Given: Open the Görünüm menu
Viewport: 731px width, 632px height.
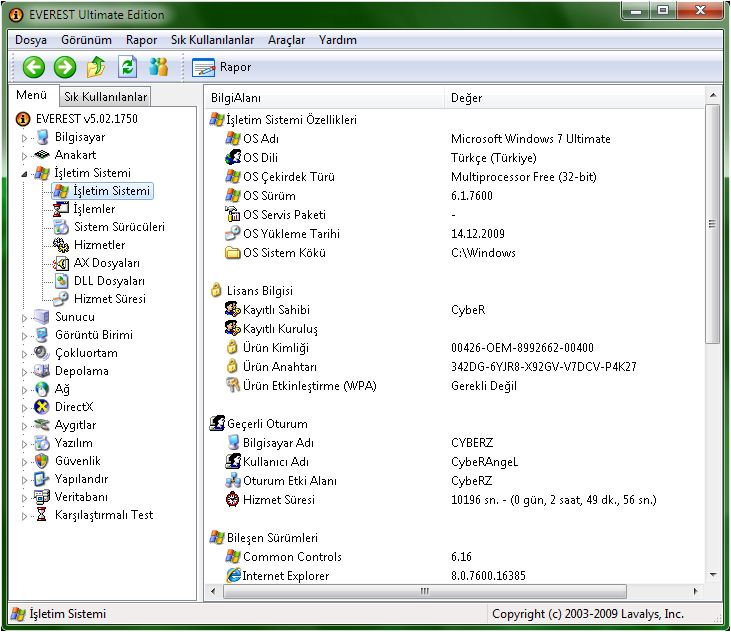Looking at the screenshot, I should 86,40.
